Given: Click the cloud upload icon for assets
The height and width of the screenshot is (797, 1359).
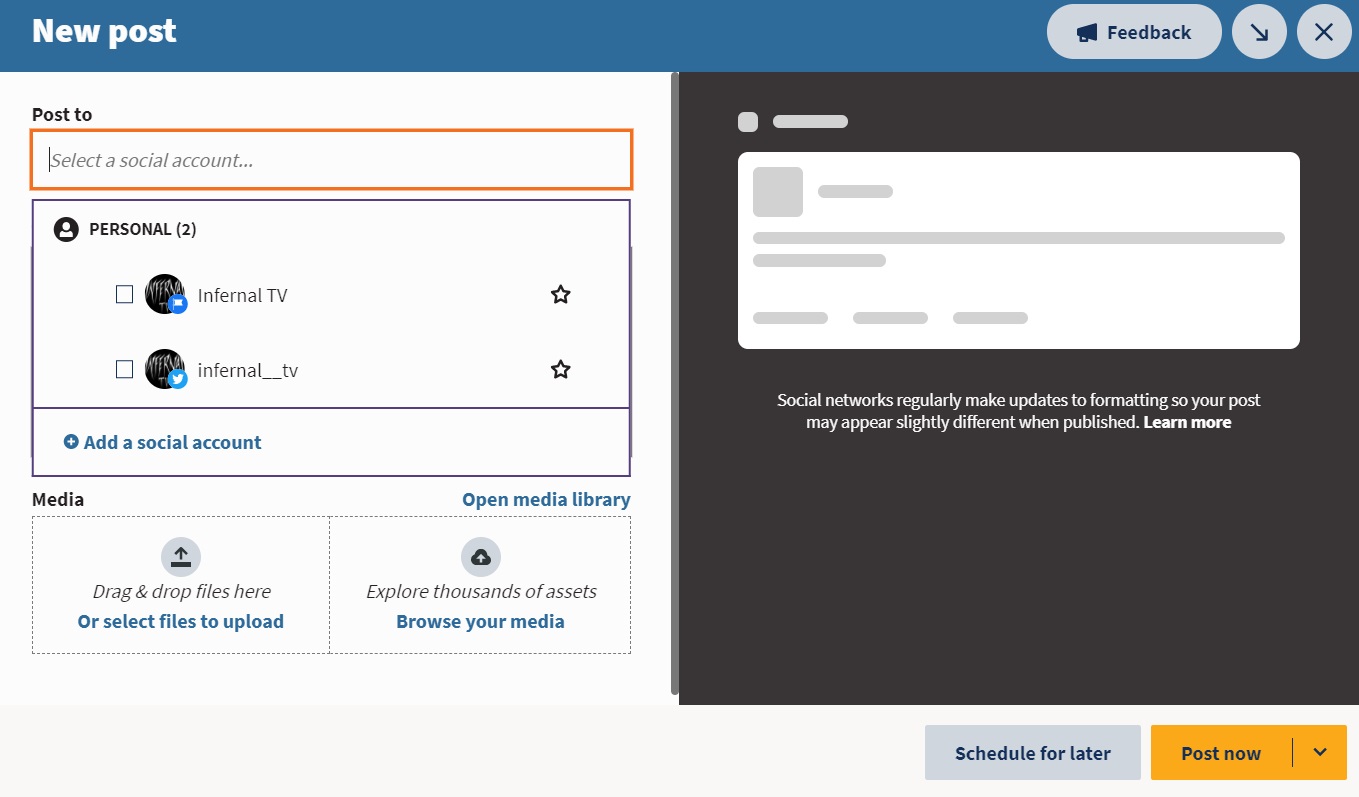Looking at the screenshot, I should 481,557.
